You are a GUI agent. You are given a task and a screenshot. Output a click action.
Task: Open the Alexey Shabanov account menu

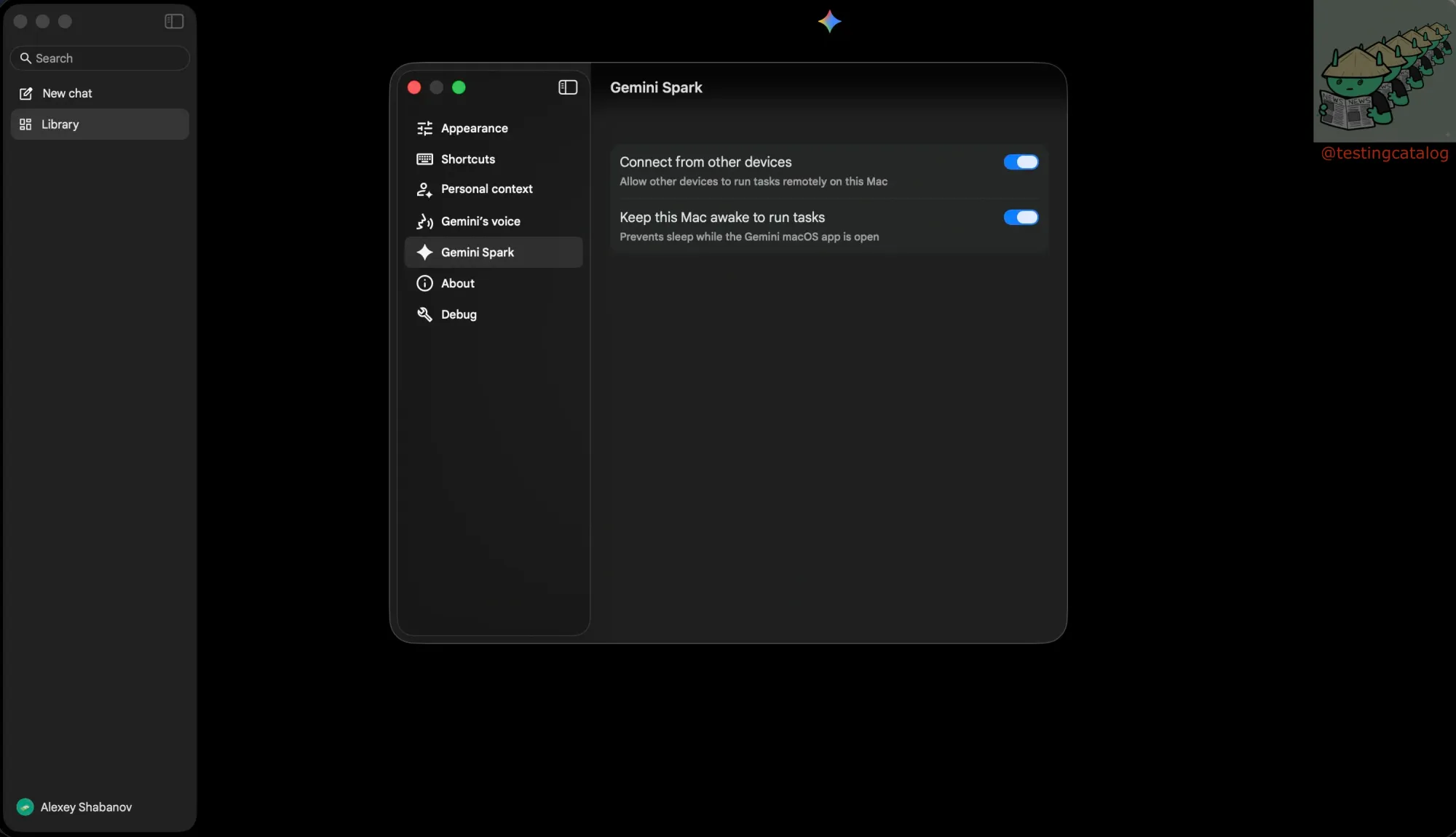click(x=74, y=806)
